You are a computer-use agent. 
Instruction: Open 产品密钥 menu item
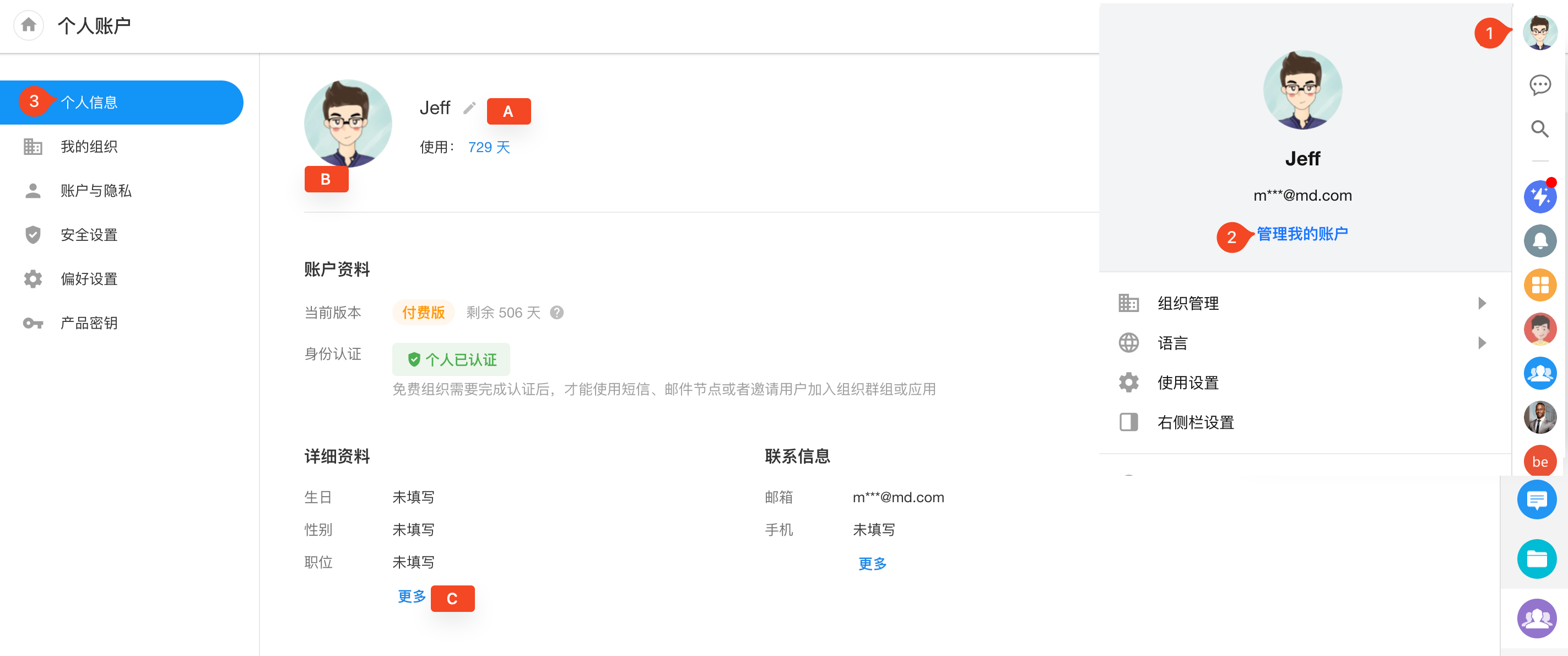tap(122, 323)
